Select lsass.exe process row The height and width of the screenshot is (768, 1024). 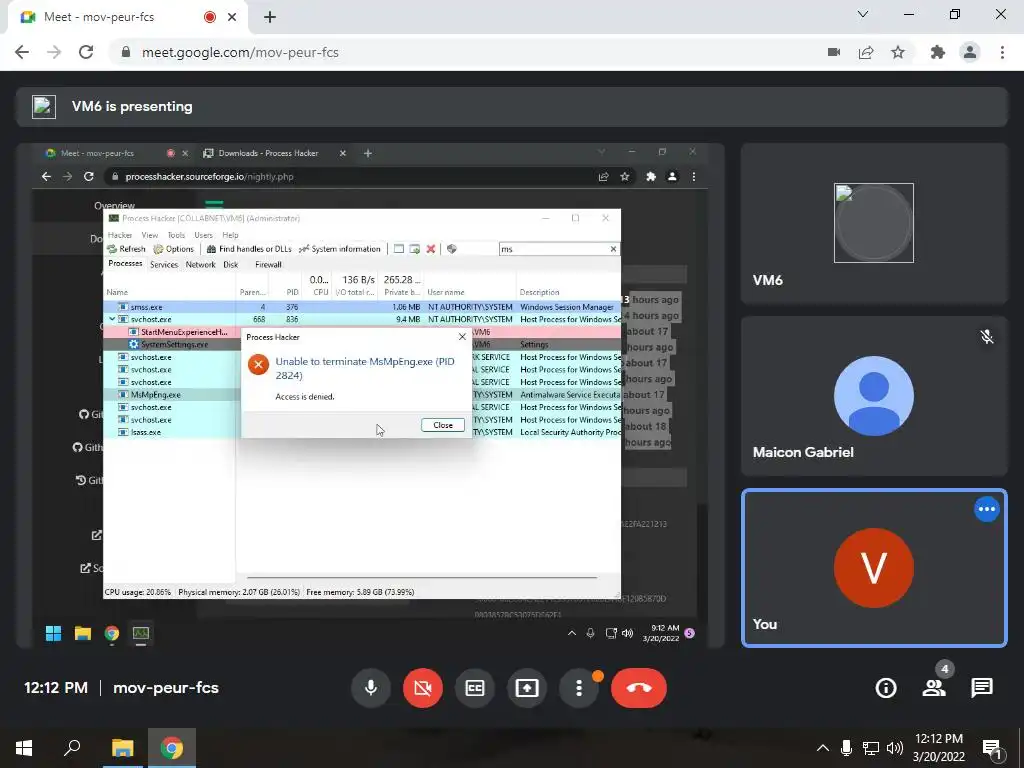pos(362,432)
